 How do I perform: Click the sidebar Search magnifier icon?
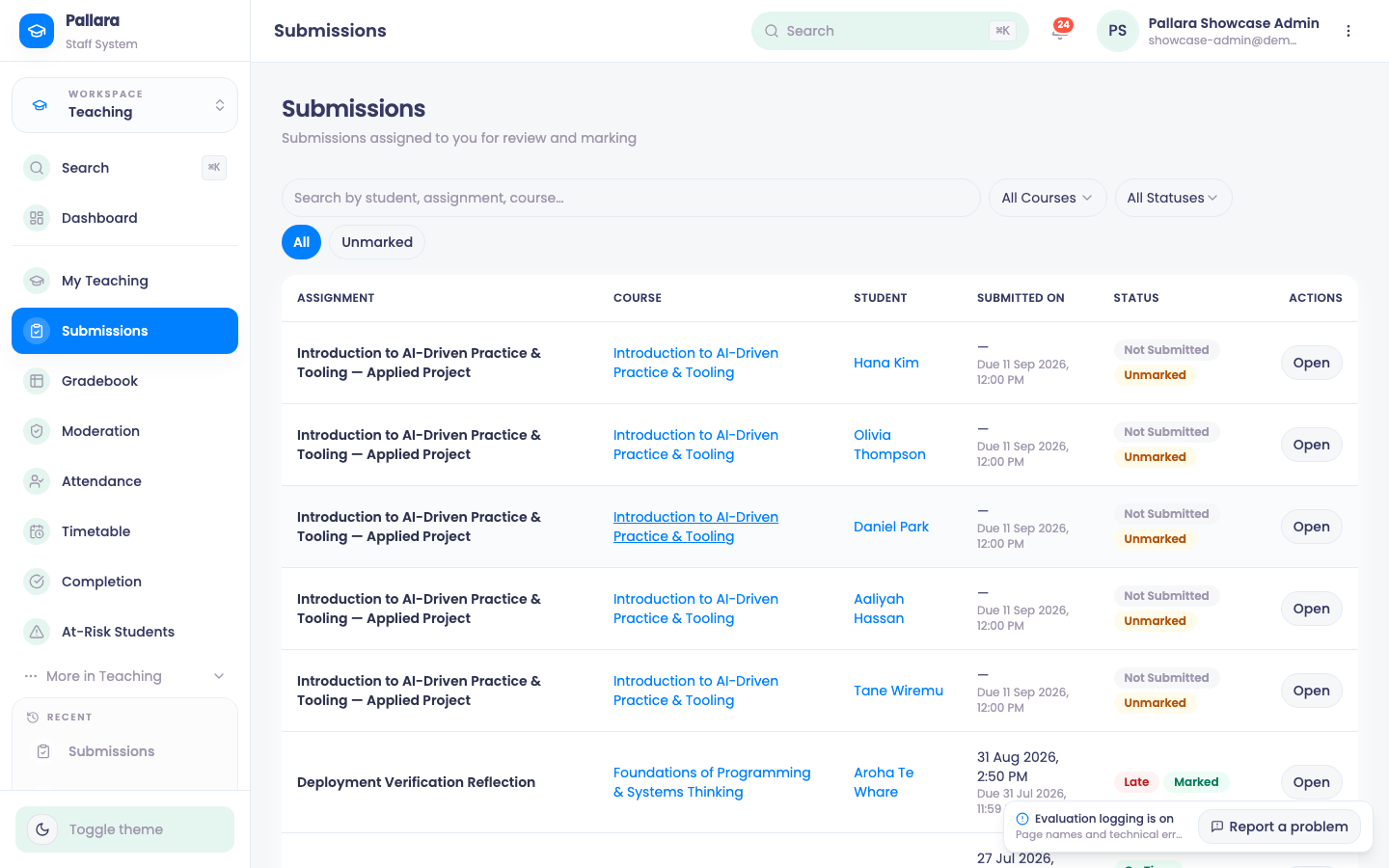click(x=37, y=168)
